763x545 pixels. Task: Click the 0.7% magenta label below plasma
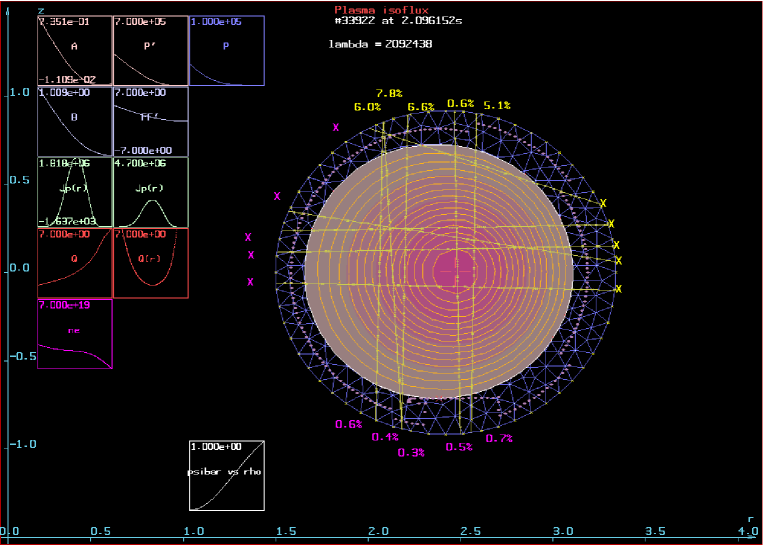499,438
